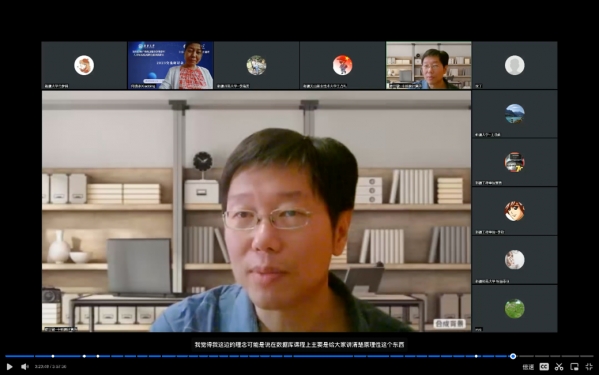
Task: Select the participant tile with the white floral avatar
Action: tap(515, 260)
